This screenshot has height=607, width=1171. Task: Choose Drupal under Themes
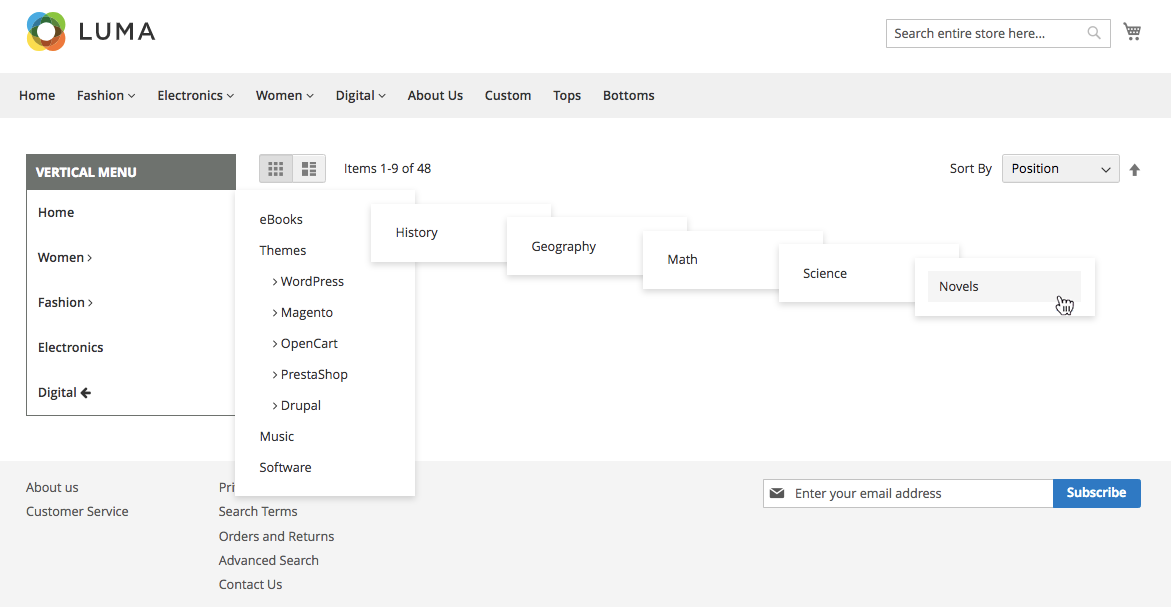296,405
